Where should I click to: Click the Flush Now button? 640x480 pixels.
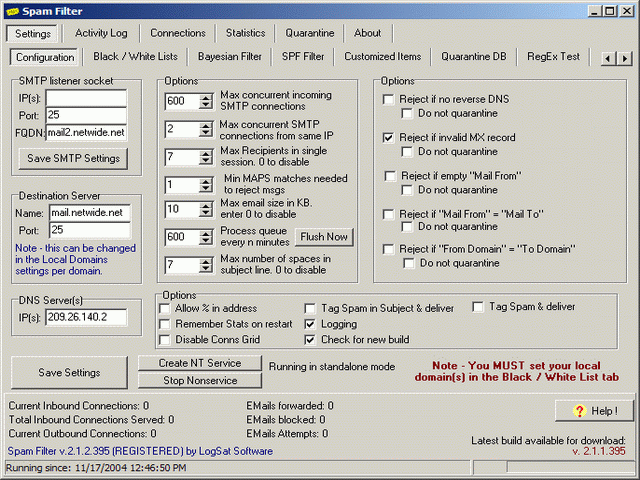point(324,237)
